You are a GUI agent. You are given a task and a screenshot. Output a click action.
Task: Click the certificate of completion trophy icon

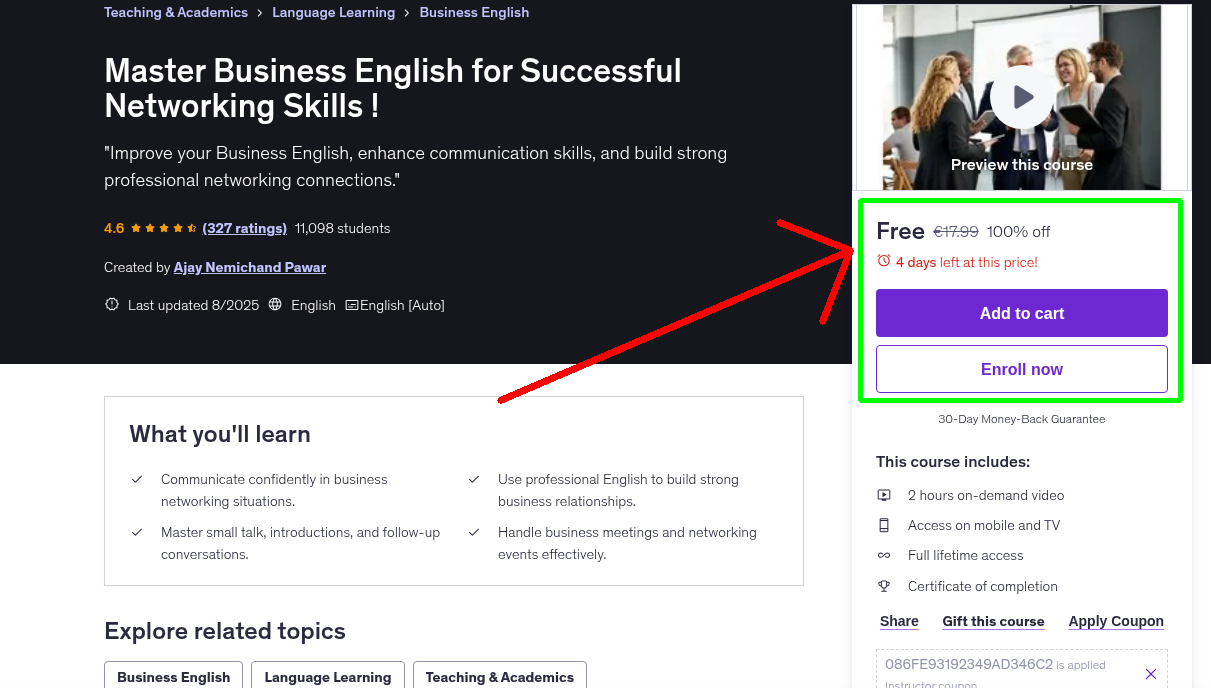[x=884, y=586]
